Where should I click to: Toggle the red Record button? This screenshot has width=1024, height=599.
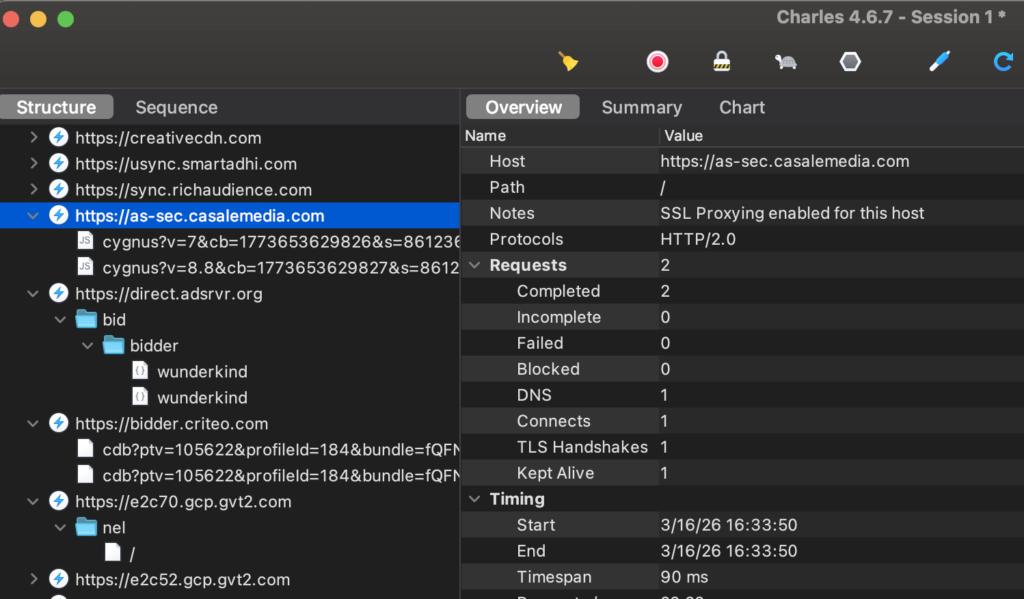(x=657, y=62)
